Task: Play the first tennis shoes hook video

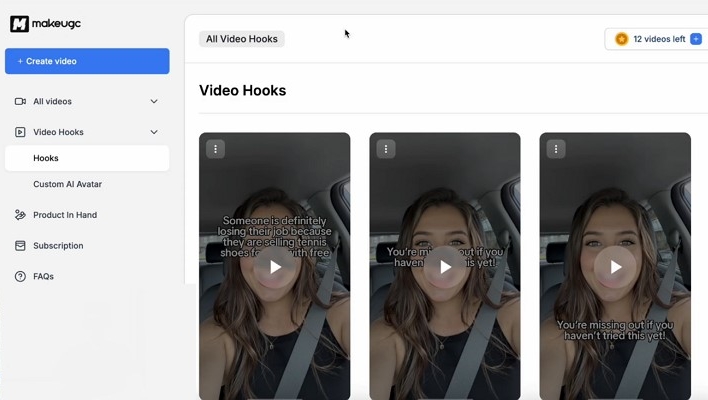Action: 275,267
